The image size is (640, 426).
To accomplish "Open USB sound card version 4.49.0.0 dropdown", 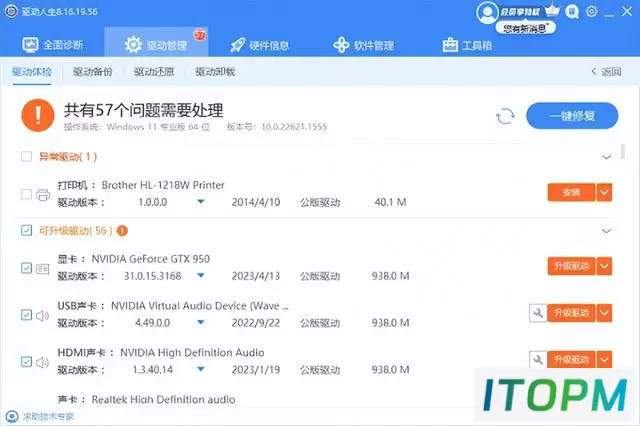I will 201,322.
